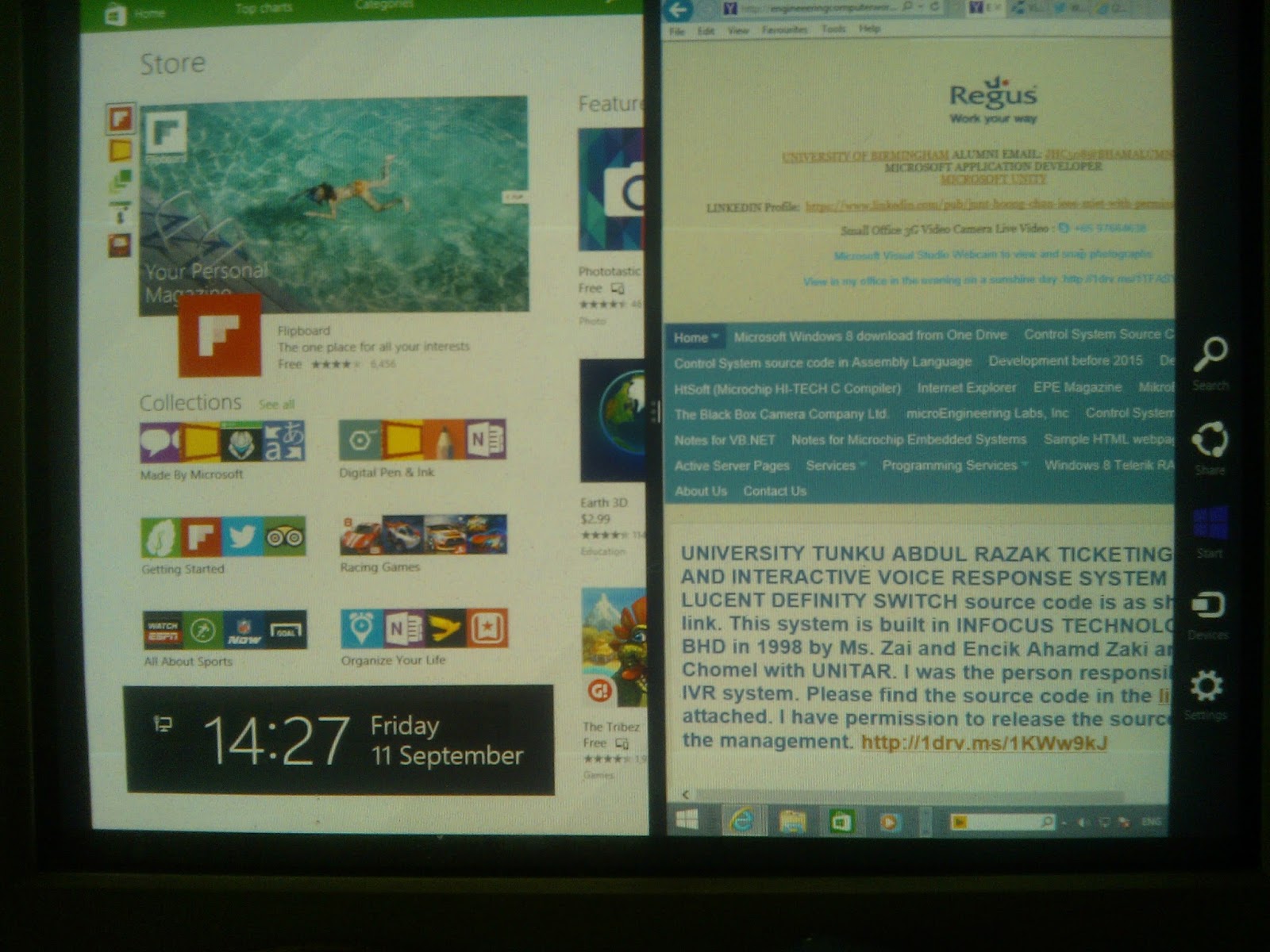The height and width of the screenshot is (952, 1270).
Task: Select the second yellow spotlight thumbnail
Action: tap(120, 150)
